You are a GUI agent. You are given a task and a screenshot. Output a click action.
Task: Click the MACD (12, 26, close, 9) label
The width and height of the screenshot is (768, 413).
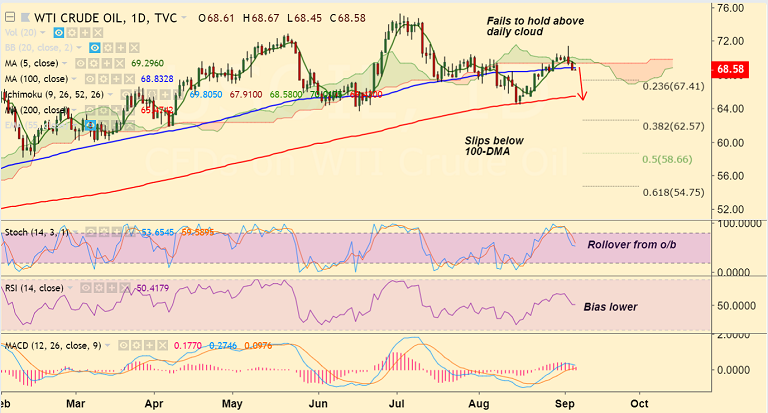pos(52,346)
